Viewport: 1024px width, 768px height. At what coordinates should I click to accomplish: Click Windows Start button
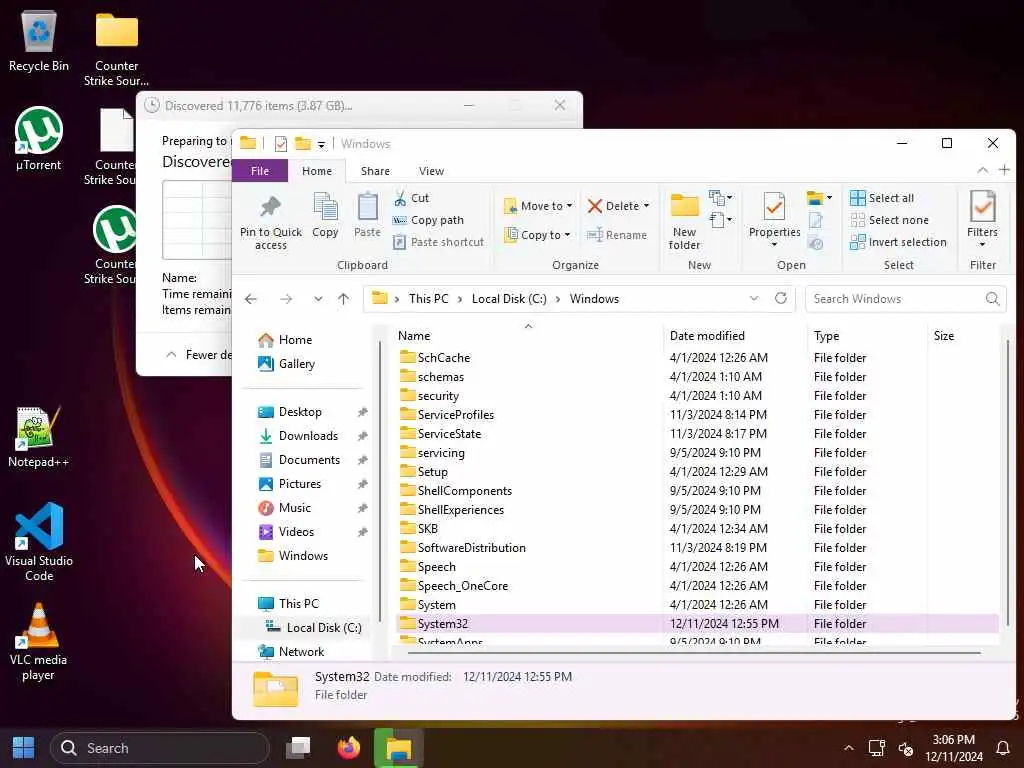pos(24,748)
